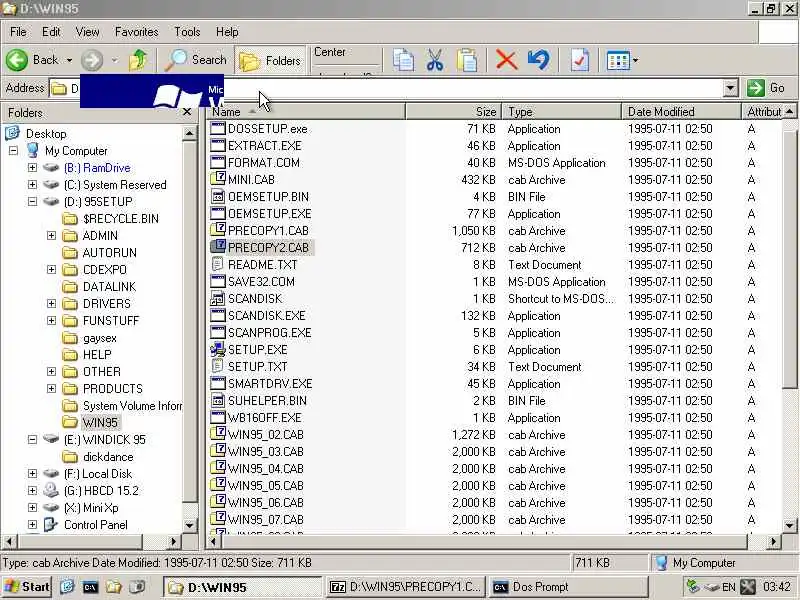Click the red Delete X icon
The height and width of the screenshot is (600, 800).
pyautogui.click(x=506, y=60)
